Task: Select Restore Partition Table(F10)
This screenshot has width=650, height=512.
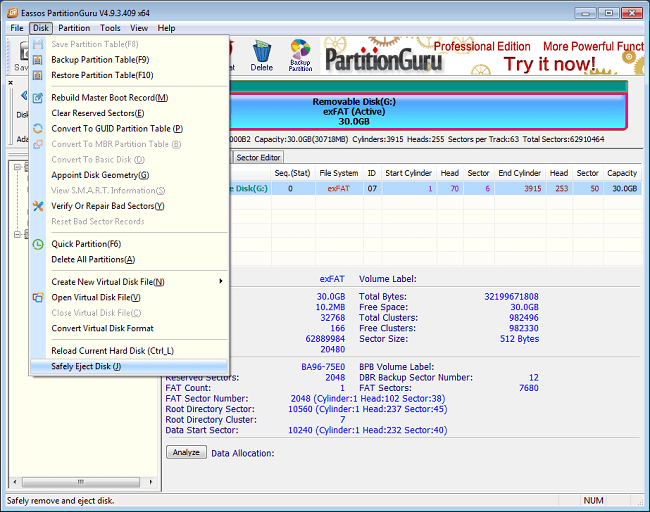Action: click(129, 75)
